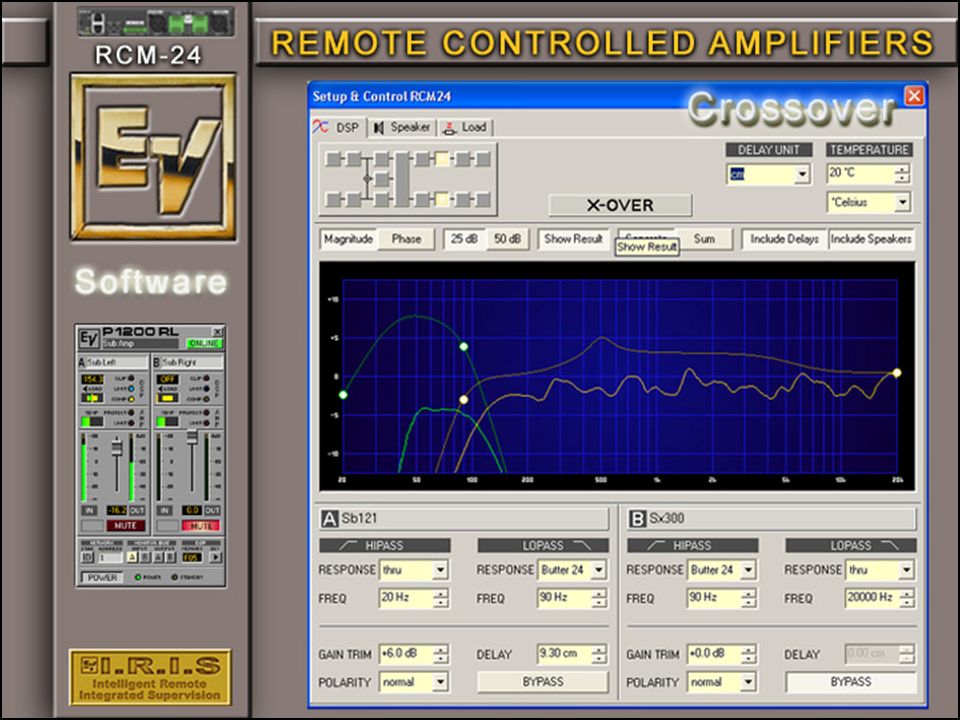This screenshot has height=720, width=960.
Task: Click channel B level fader
Action: [192, 438]
